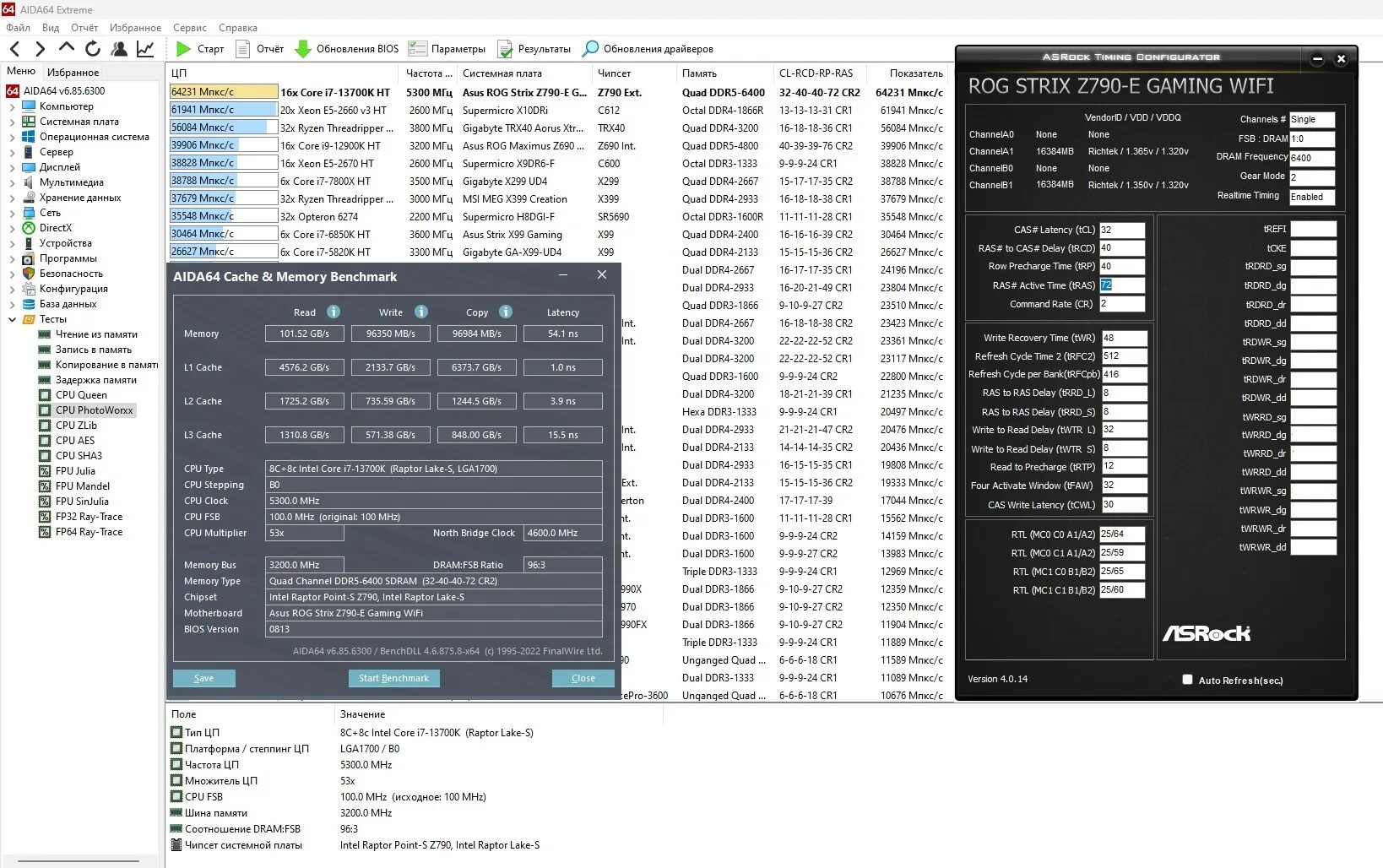Select the CPU ZLib benchmark

click(76, 426)
